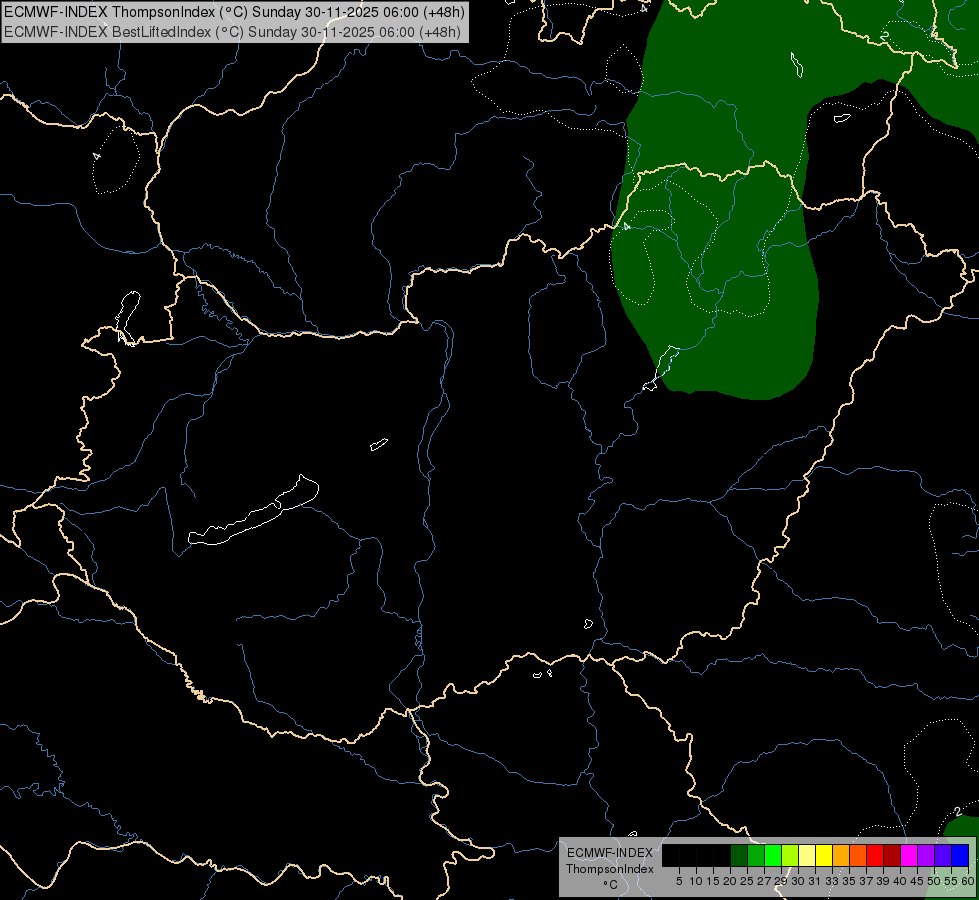Click the legend scale value "50"
The height and width of the screenshot is (900, 979).
coord(934,881)
